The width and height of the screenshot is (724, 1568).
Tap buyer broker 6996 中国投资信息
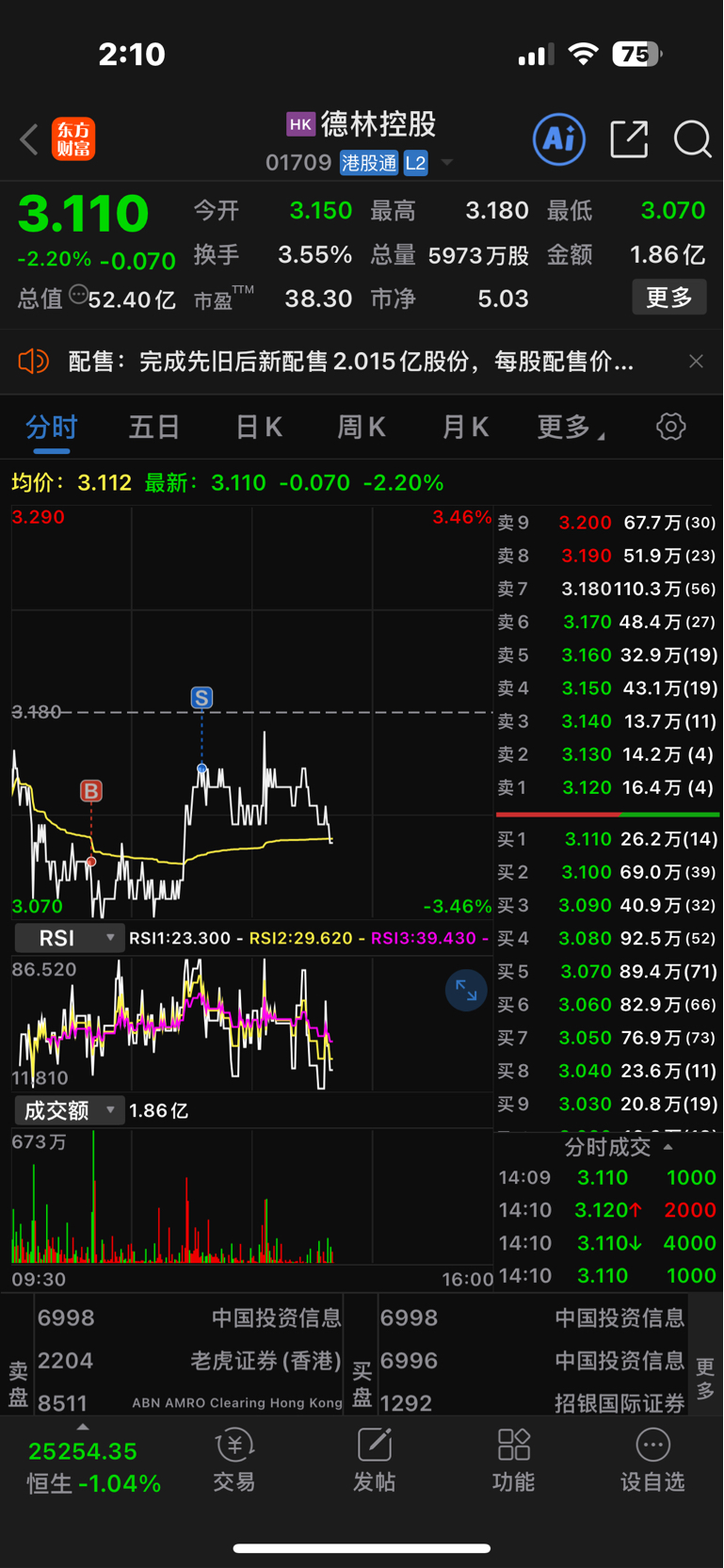tap(532, 1361)
